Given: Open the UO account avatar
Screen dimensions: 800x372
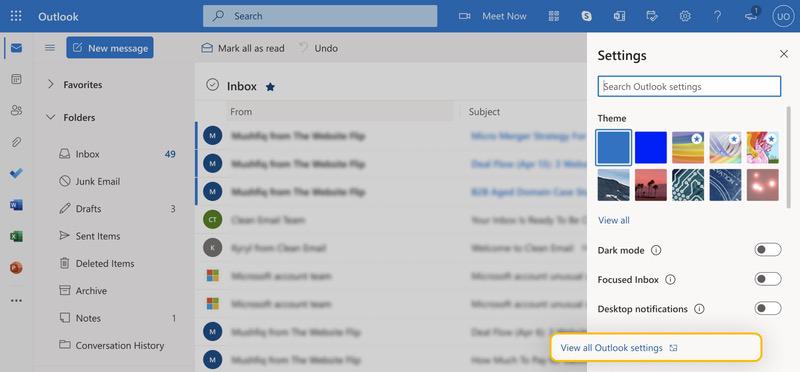Looking at the screenshot, I should coord(783,16).
